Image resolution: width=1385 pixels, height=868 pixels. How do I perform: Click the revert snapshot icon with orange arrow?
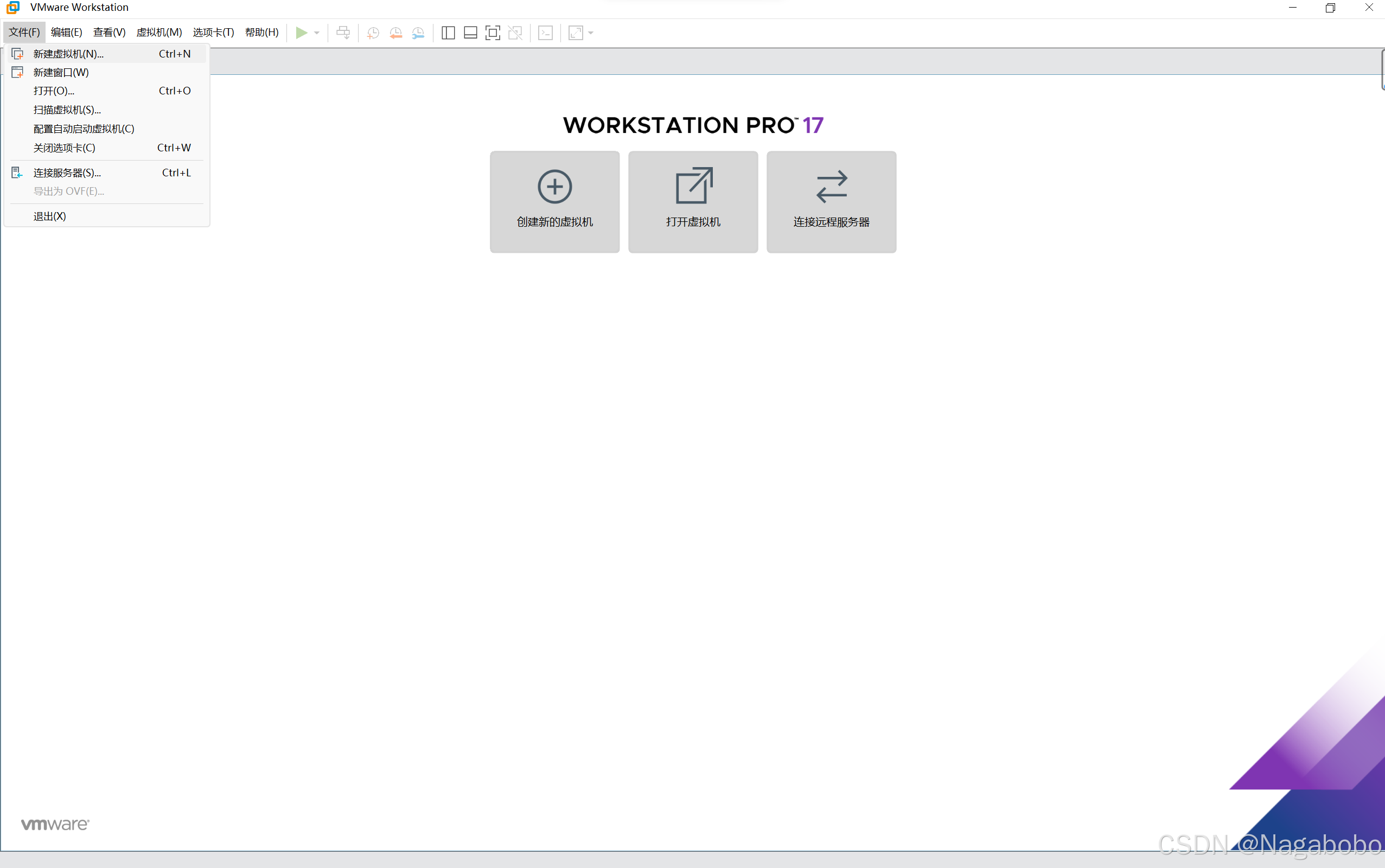click(395, 33)
